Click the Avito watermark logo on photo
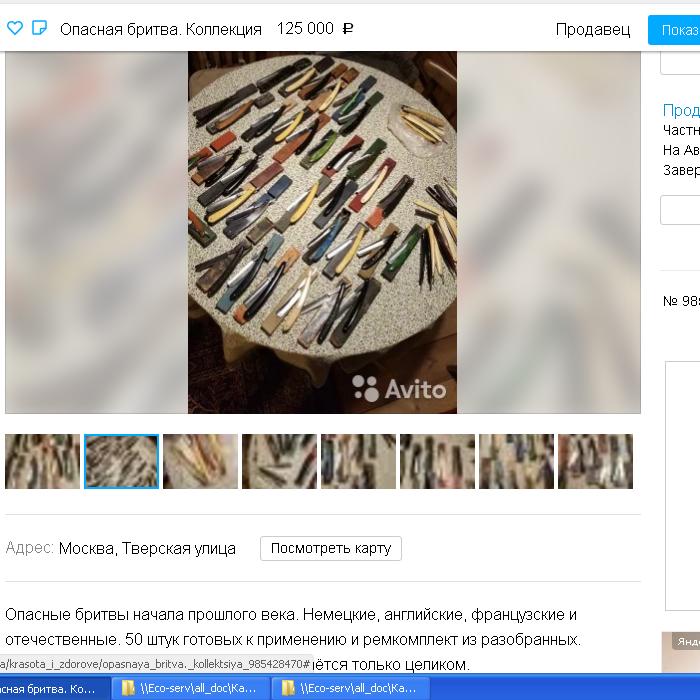 point(400,388)
